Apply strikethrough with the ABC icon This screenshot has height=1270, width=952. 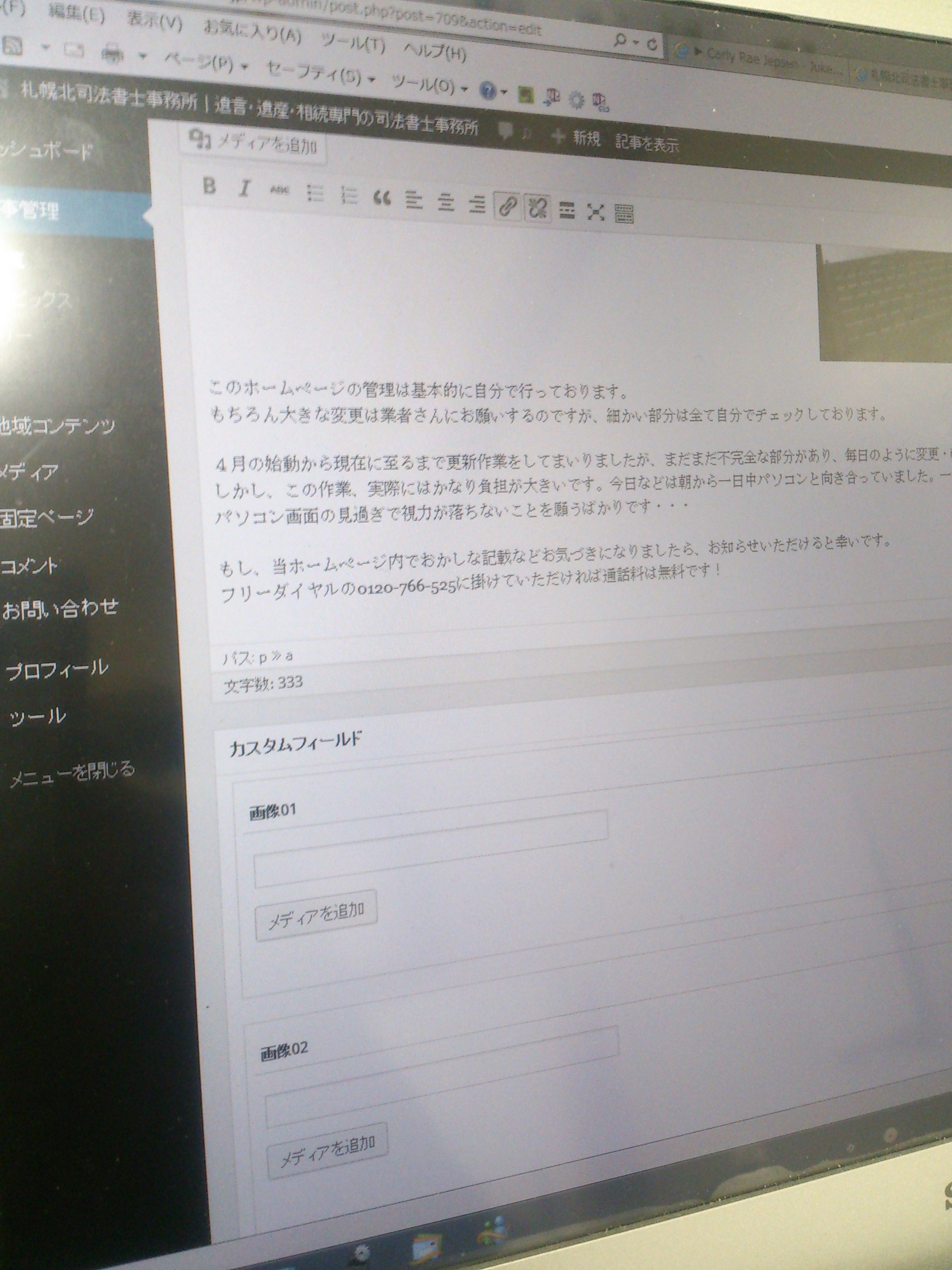coord(280,190)
